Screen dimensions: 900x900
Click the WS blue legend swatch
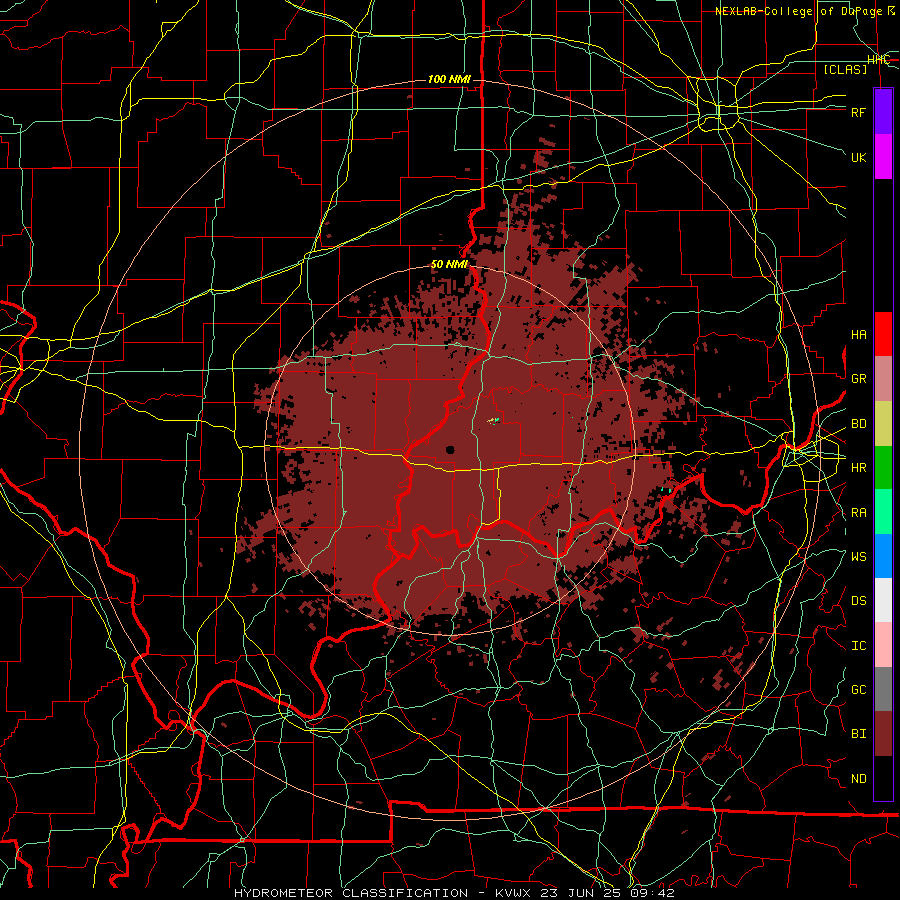pos(883,556)
